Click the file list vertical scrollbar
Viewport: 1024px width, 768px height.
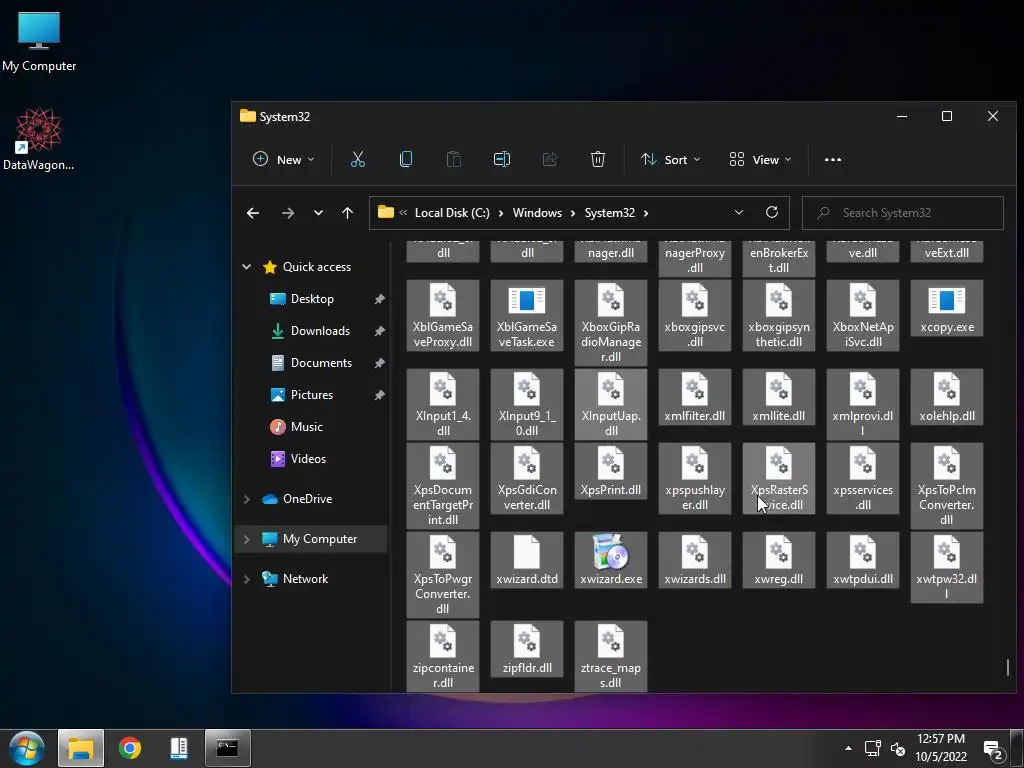click(1008, 667)
